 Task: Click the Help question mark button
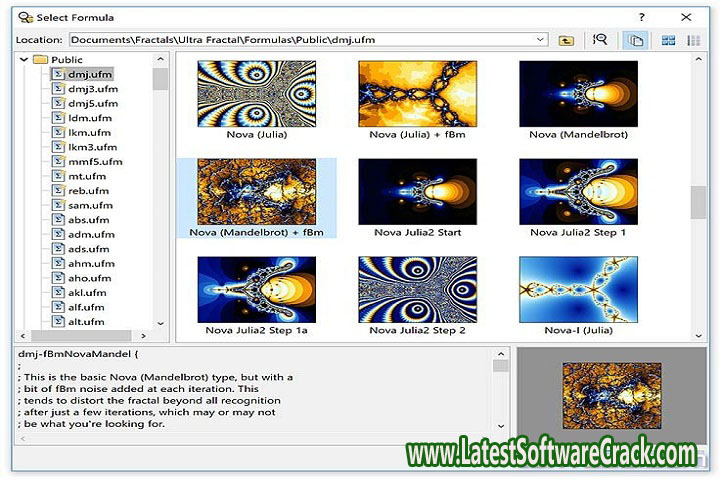coord(641,17)
